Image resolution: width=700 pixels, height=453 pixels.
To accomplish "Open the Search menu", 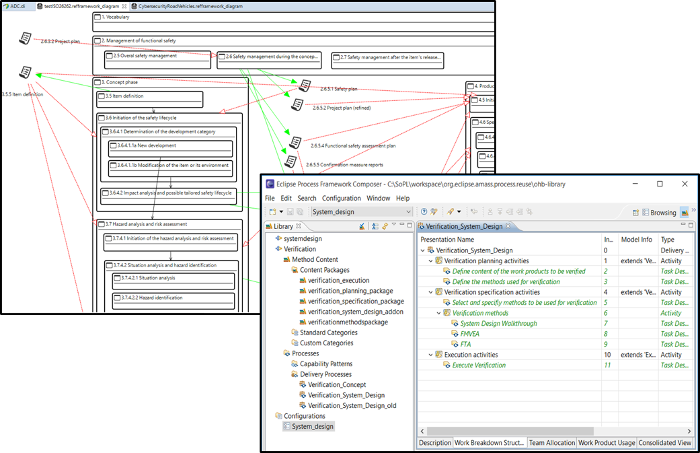I will coord(307,198).
